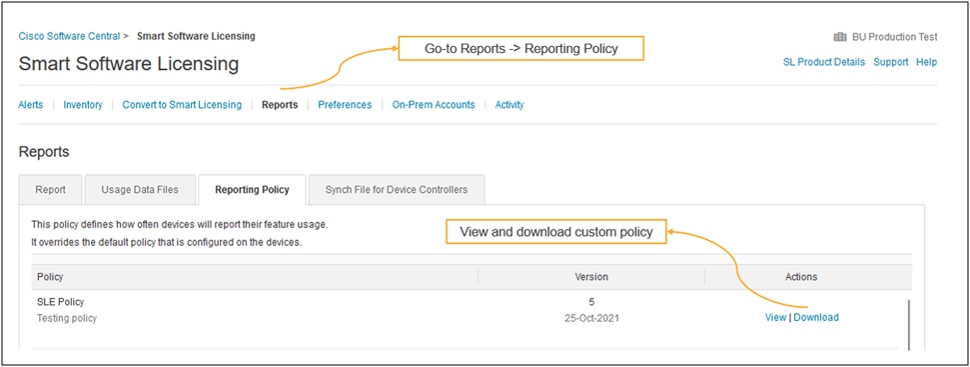Click the Smart Software Licensing page title
Image resolution: width=970 pixels, height=367 pixels.
coord(129,64)
